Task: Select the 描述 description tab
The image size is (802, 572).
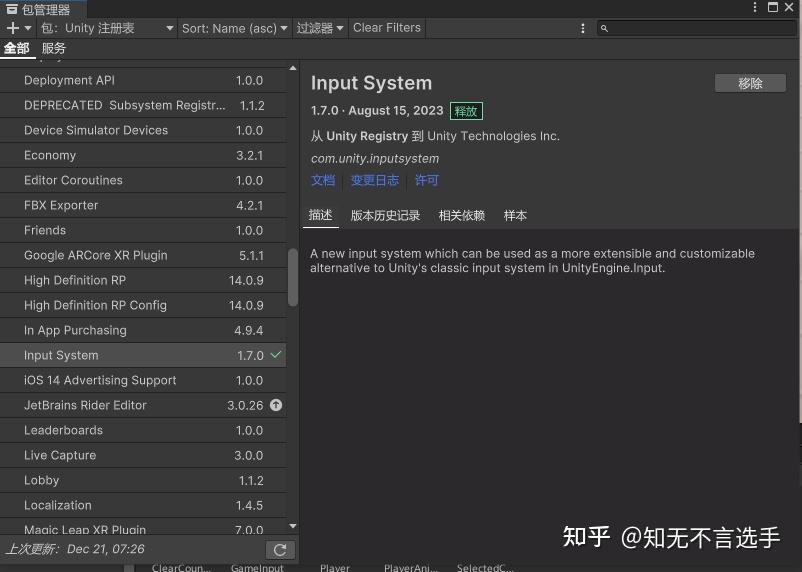Action: [x=321, y=215]
